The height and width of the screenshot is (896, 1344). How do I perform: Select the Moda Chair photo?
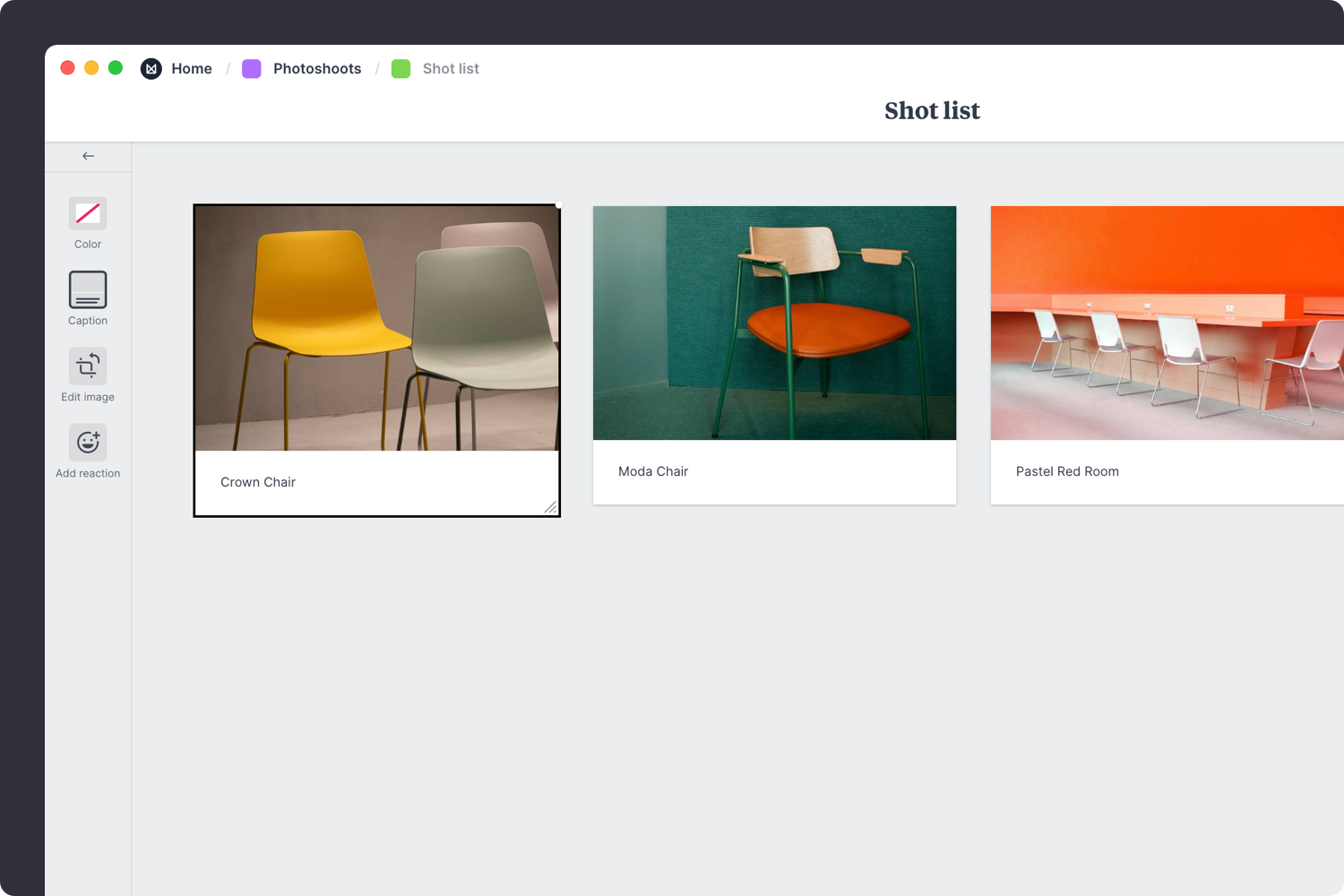774,323
